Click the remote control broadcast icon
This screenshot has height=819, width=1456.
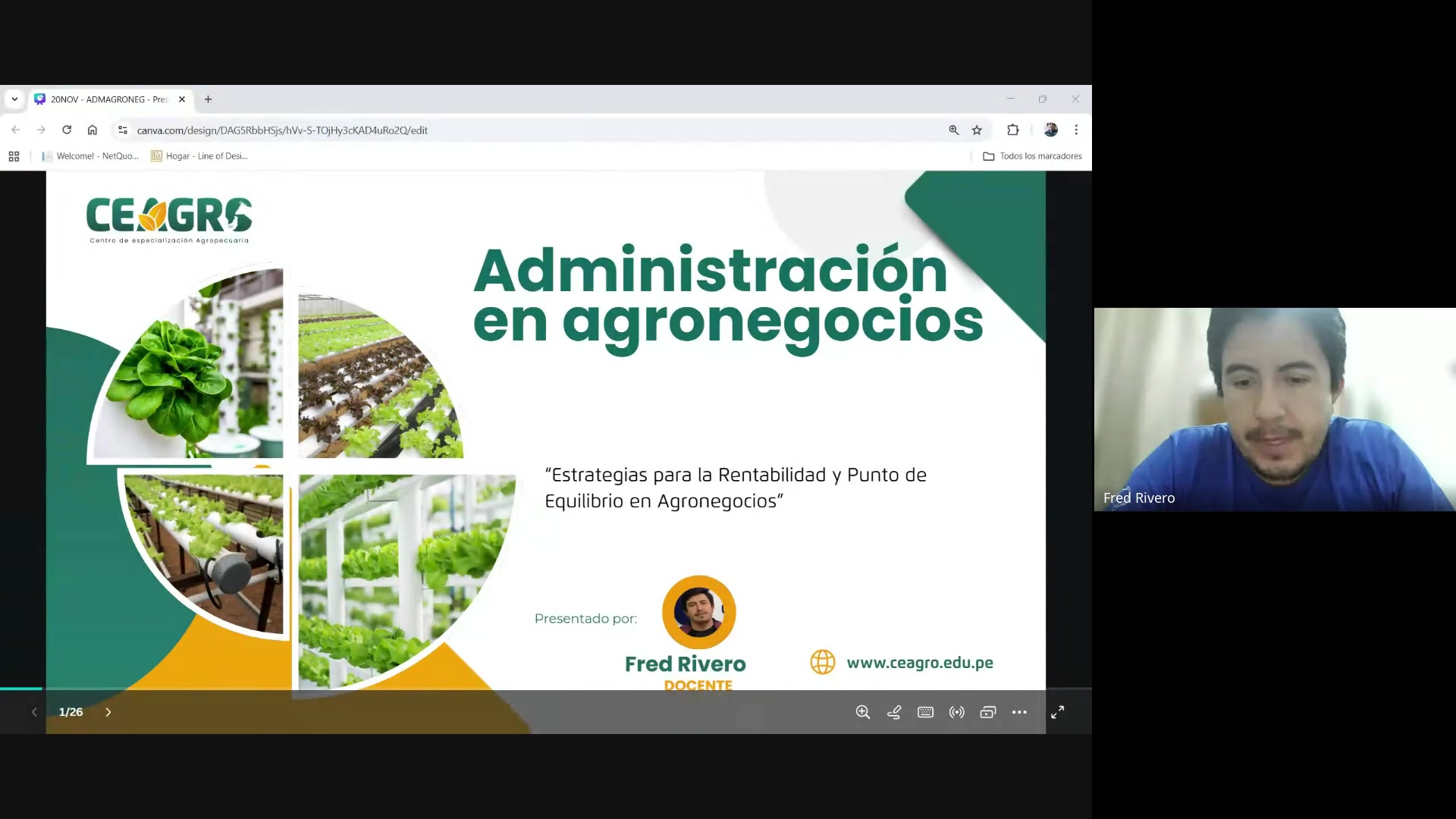point(956,712)
